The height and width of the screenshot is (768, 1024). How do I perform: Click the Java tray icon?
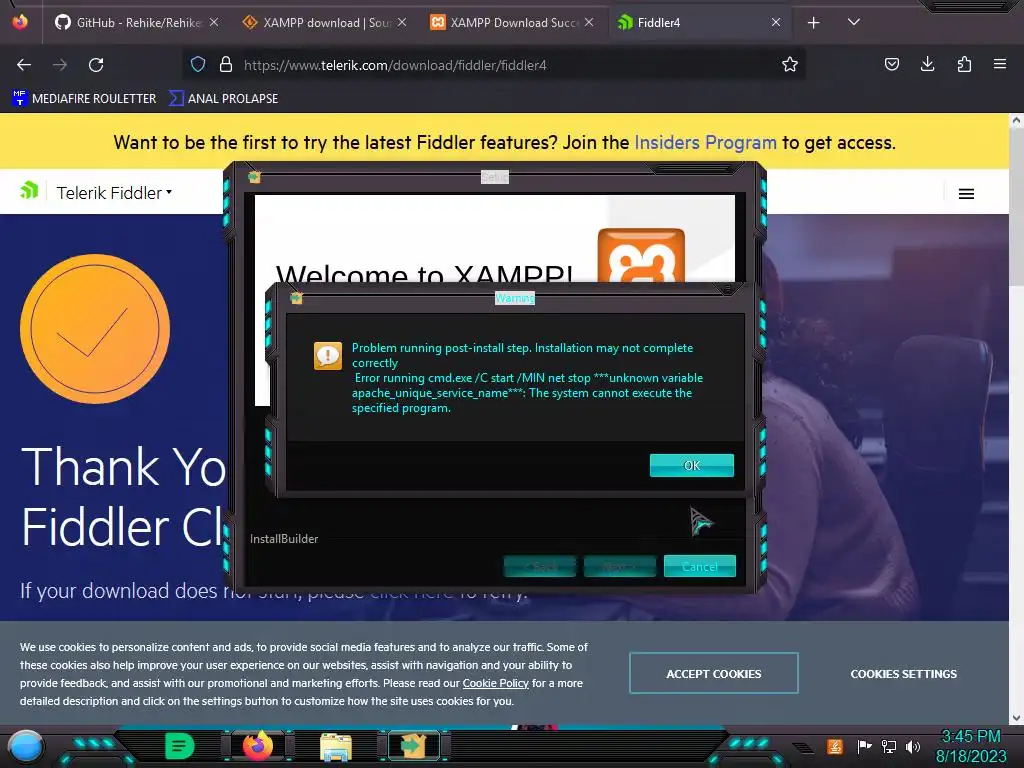pos(834,746)
